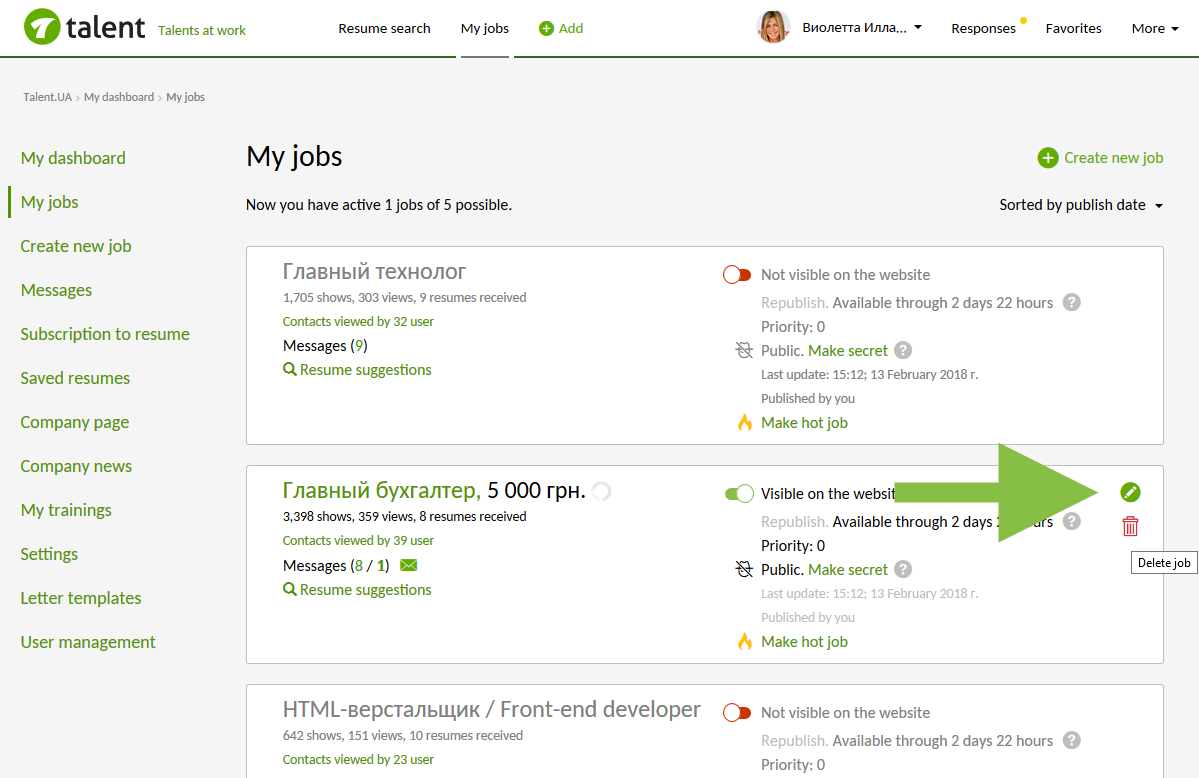Go to Resume search tab
The height and width of the screenshot is (778, 1199).
[x=384, y=28]
